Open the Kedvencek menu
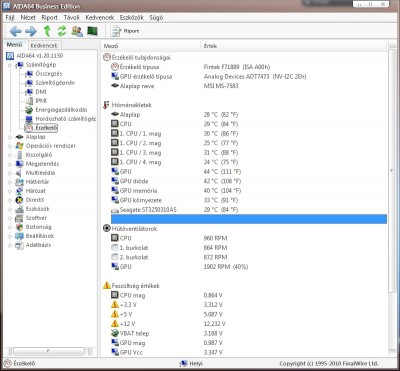This screenshot has height=371, width=400. pos(100,17)
